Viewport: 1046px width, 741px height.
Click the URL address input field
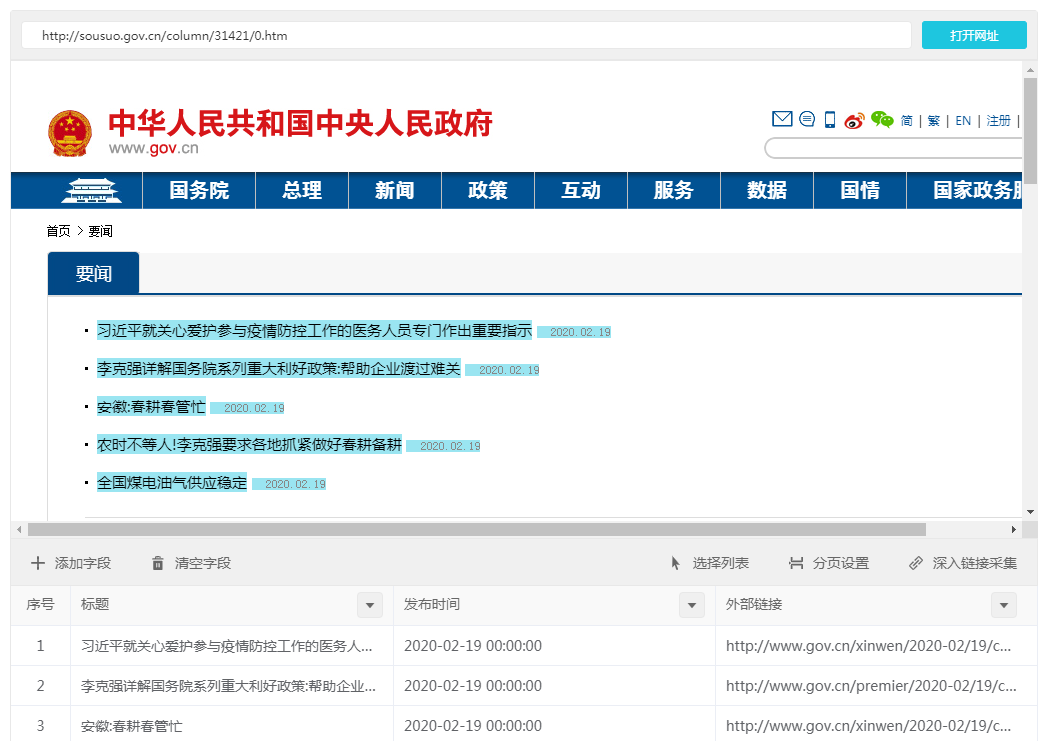[466, 35]
